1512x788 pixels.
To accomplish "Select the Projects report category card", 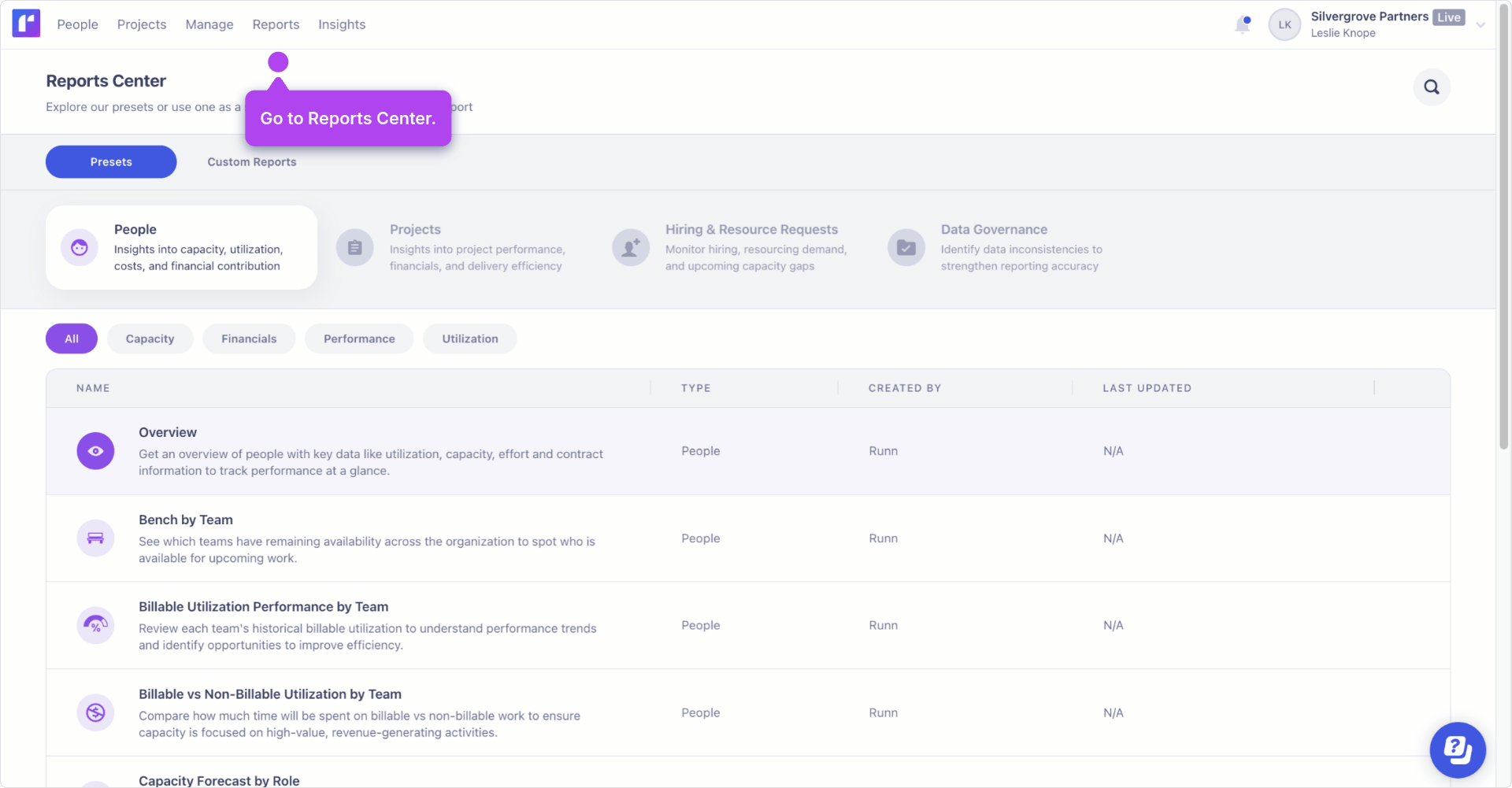I will (x=457, y=248).
